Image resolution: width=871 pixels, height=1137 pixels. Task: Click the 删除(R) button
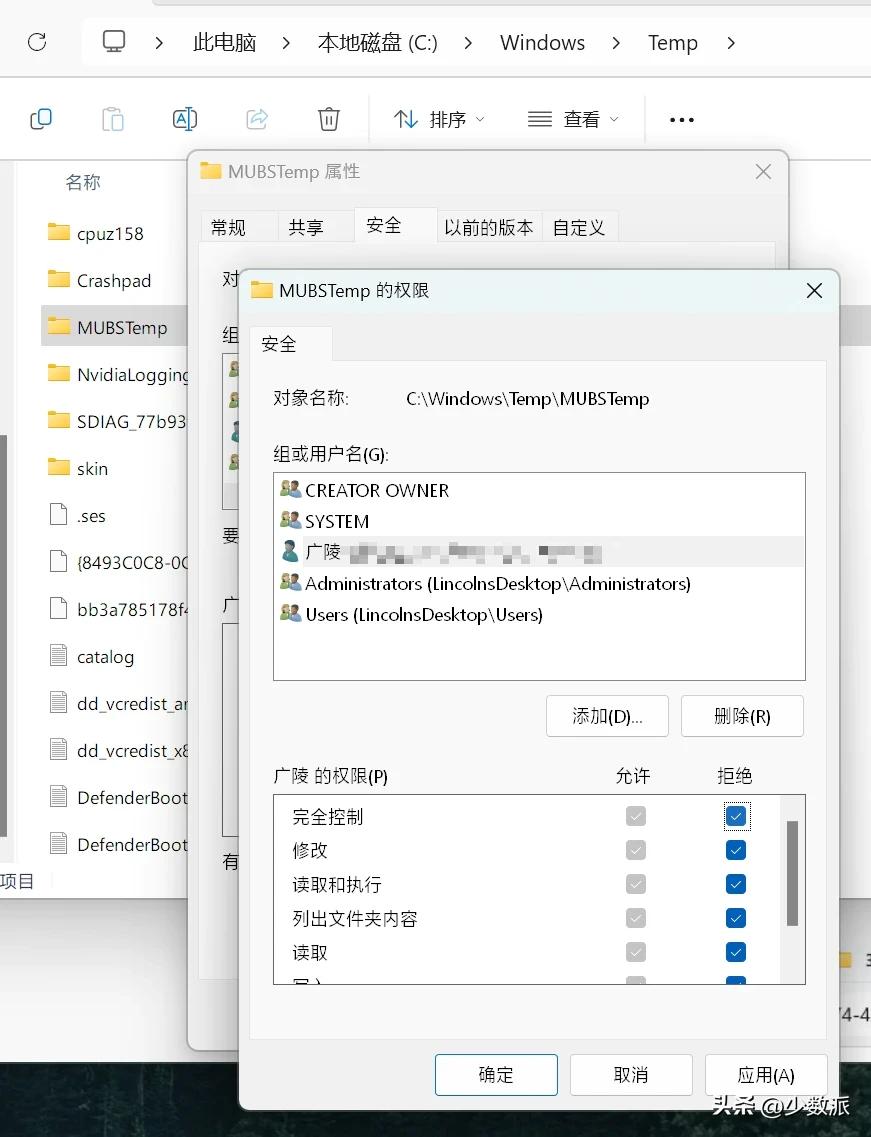click(x=742, y=716)
